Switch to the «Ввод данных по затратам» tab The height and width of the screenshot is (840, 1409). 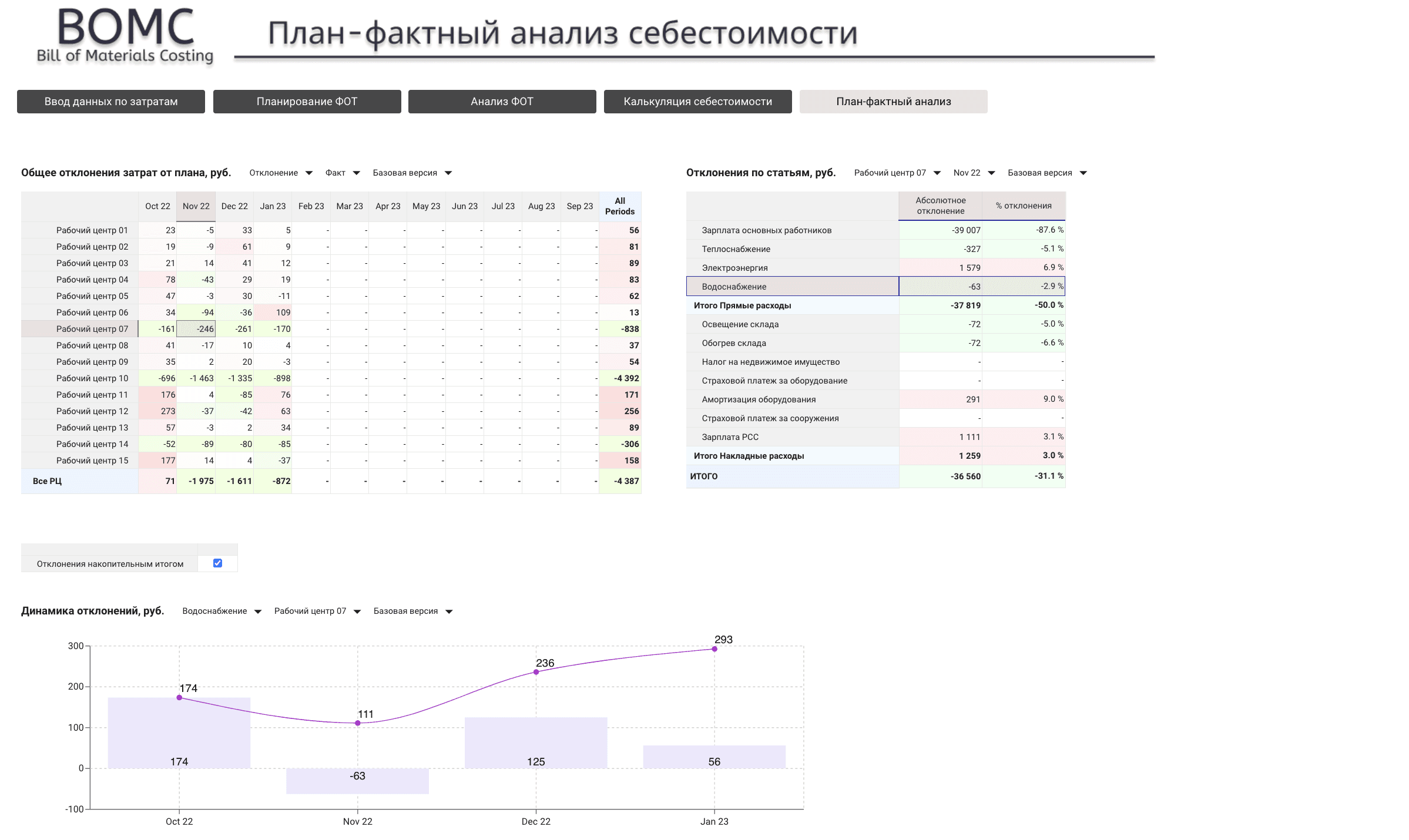tap(110, 101)
